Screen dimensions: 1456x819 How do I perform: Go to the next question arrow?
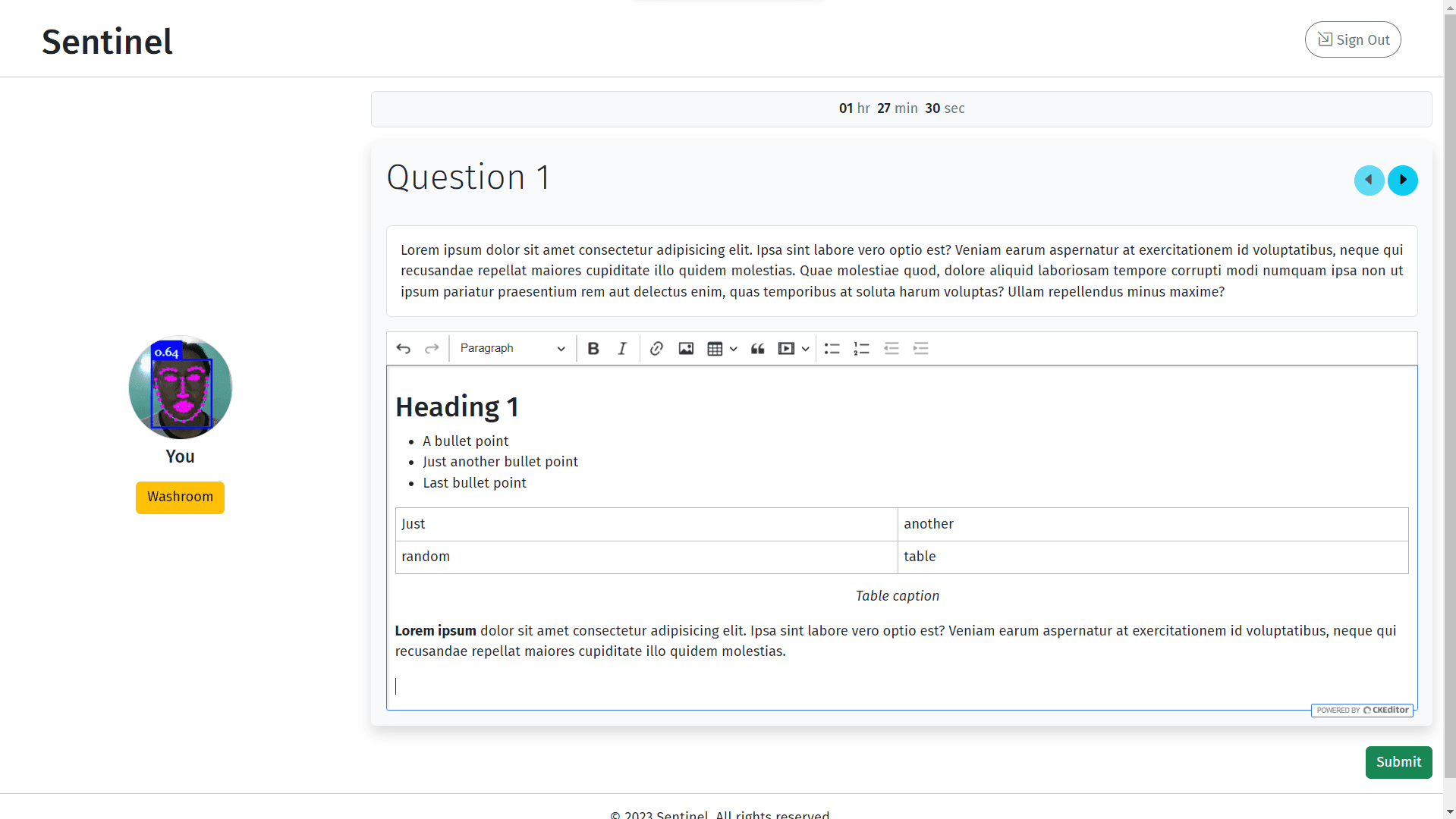point(1403,180)
